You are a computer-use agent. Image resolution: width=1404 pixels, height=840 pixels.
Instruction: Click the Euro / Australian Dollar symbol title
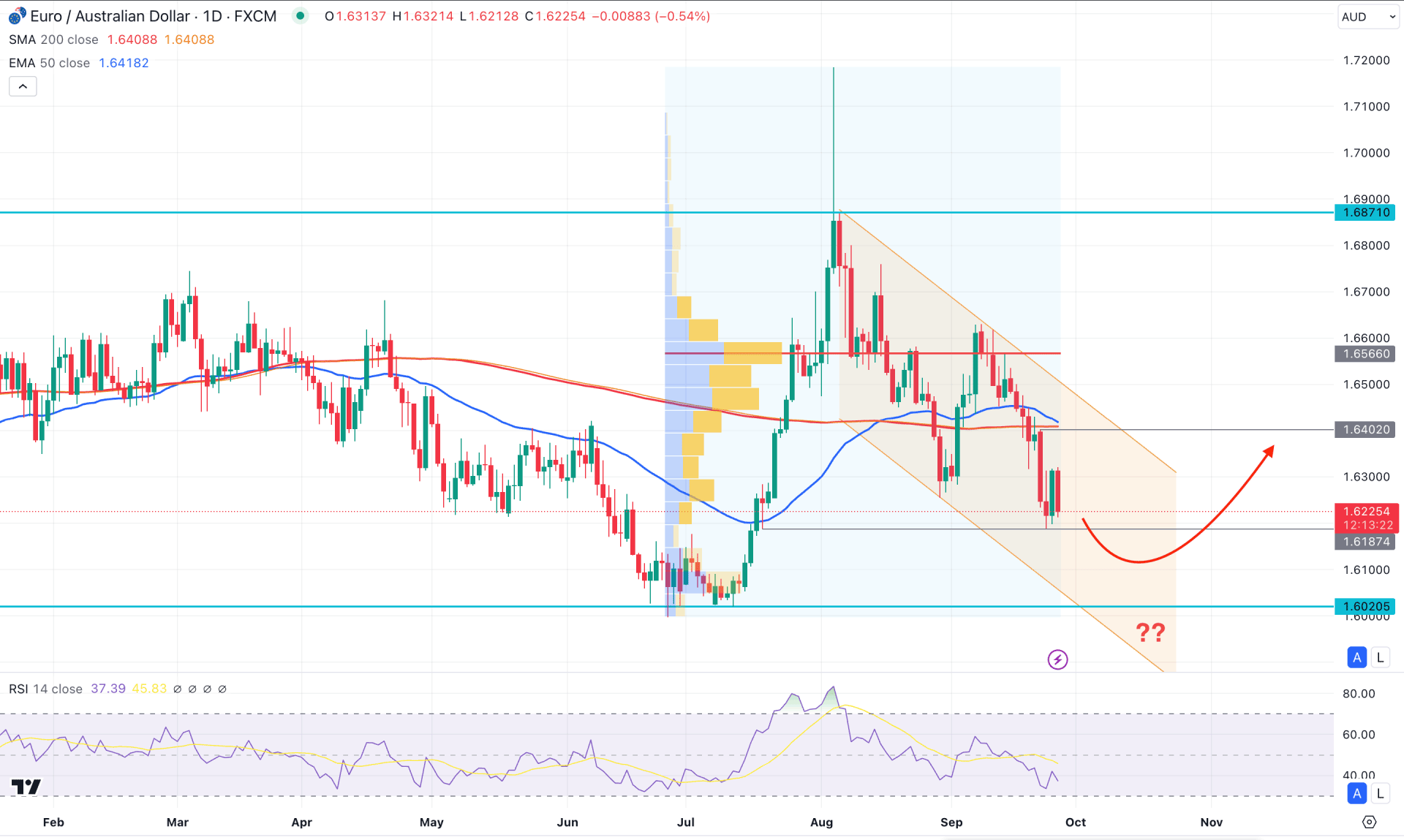[x=154, y=16]
